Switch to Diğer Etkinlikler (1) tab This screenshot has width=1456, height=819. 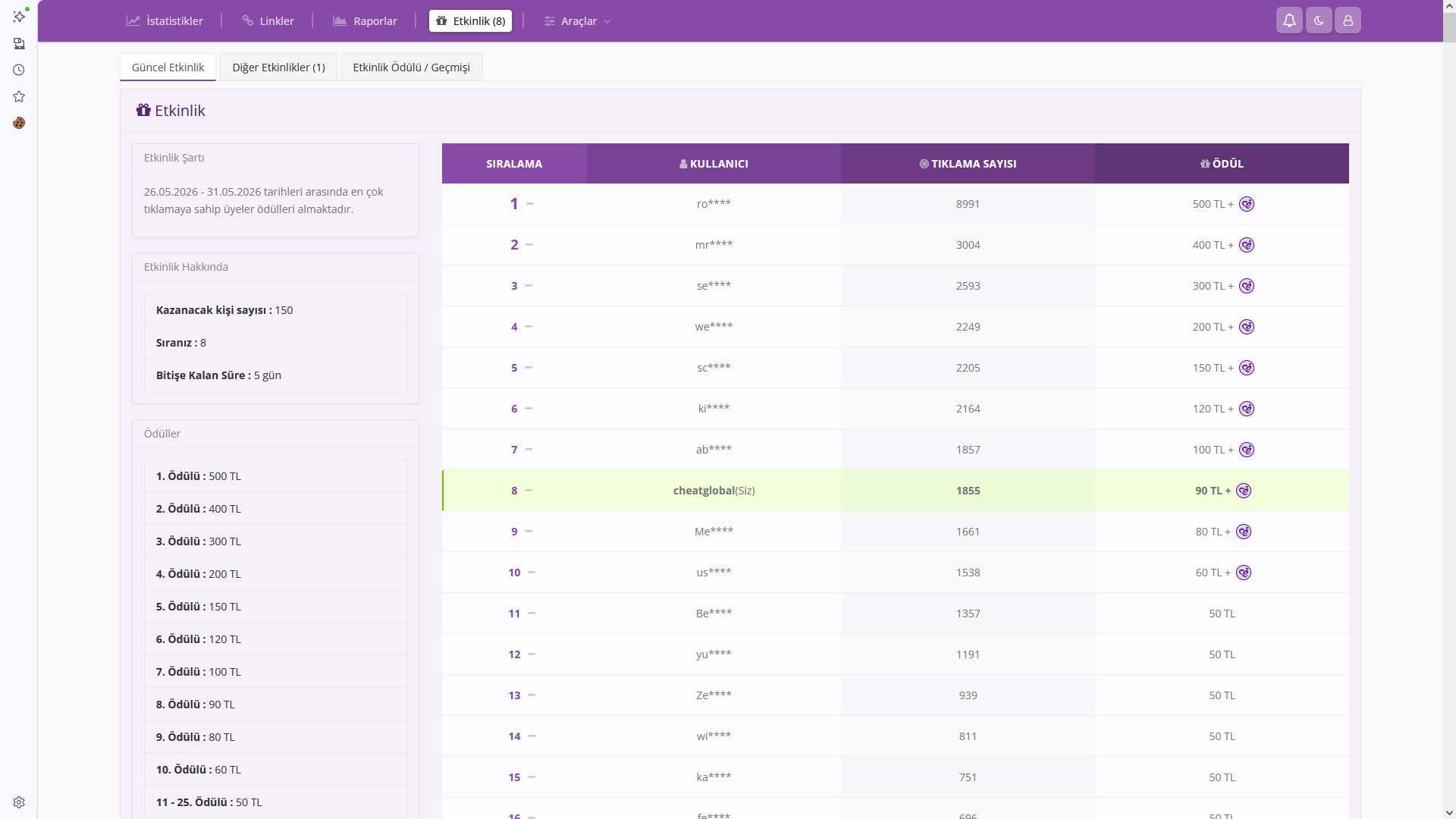(x=278, y=67)
